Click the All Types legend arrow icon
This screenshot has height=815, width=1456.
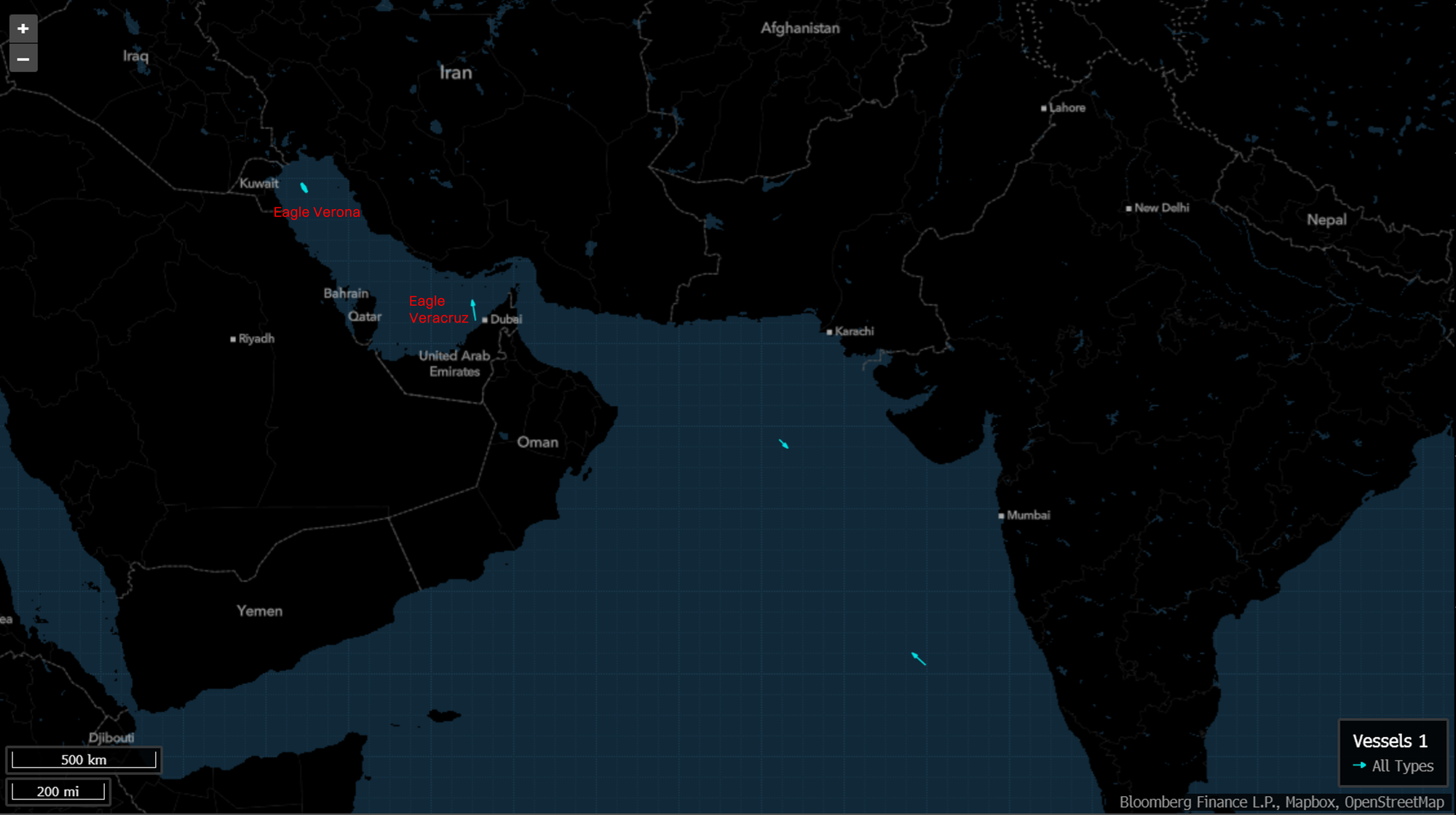point(1358,765)
